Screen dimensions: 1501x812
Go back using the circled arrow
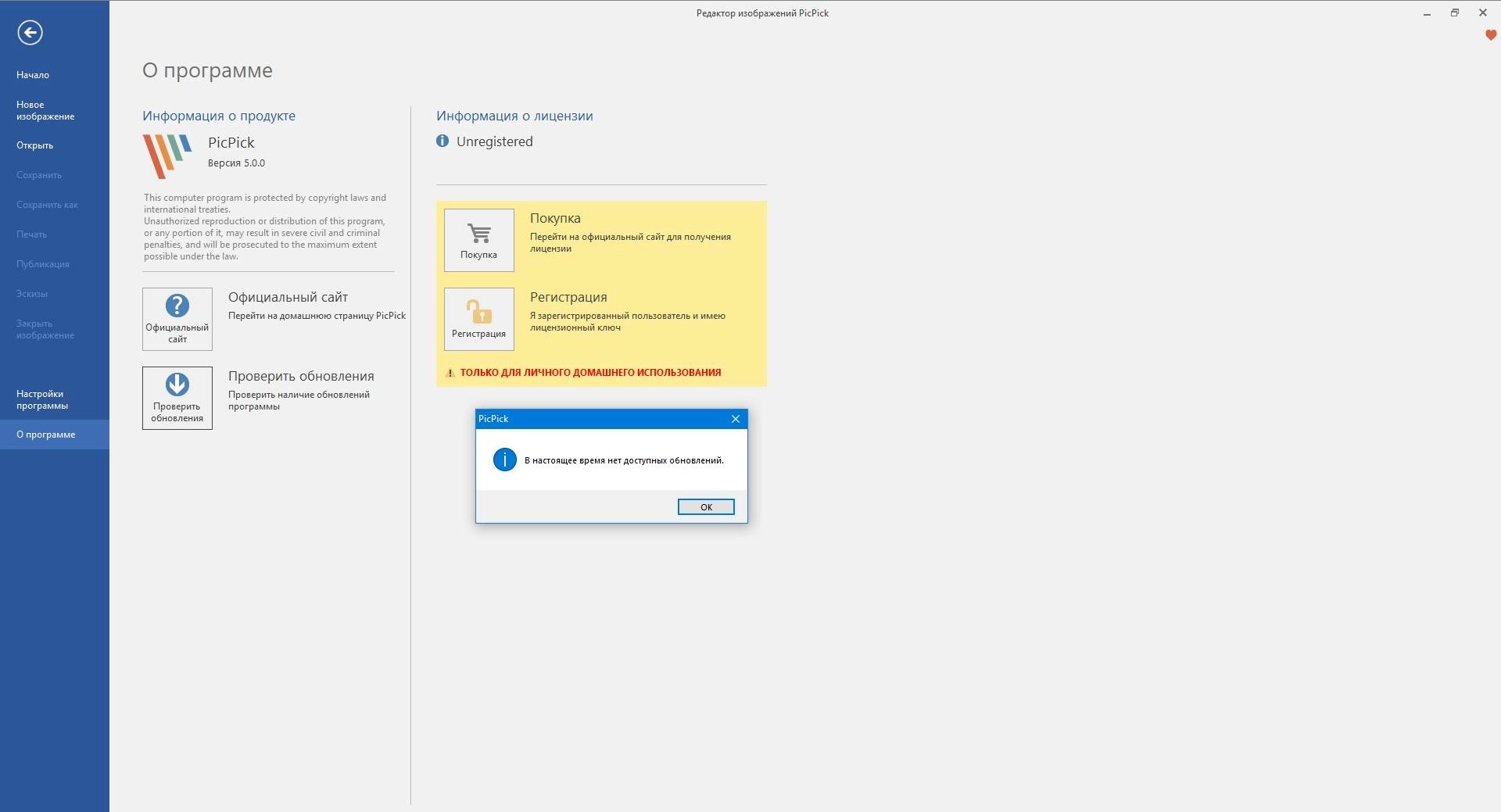click(30, 33)
